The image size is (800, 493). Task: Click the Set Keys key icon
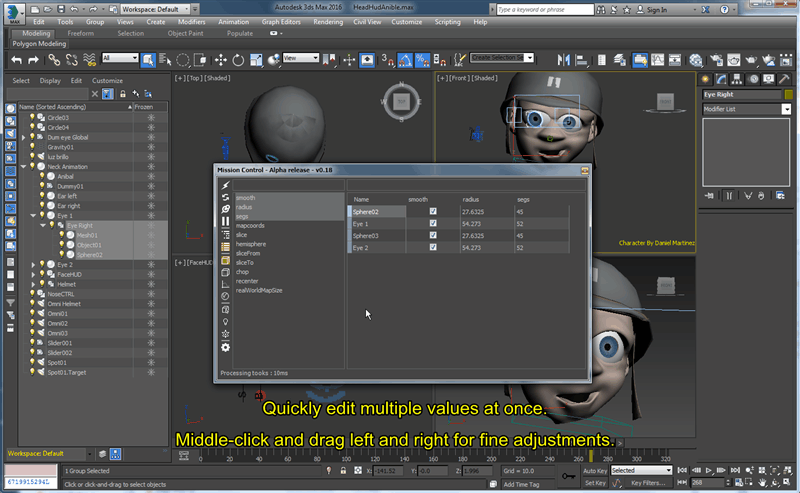point(568,476)
